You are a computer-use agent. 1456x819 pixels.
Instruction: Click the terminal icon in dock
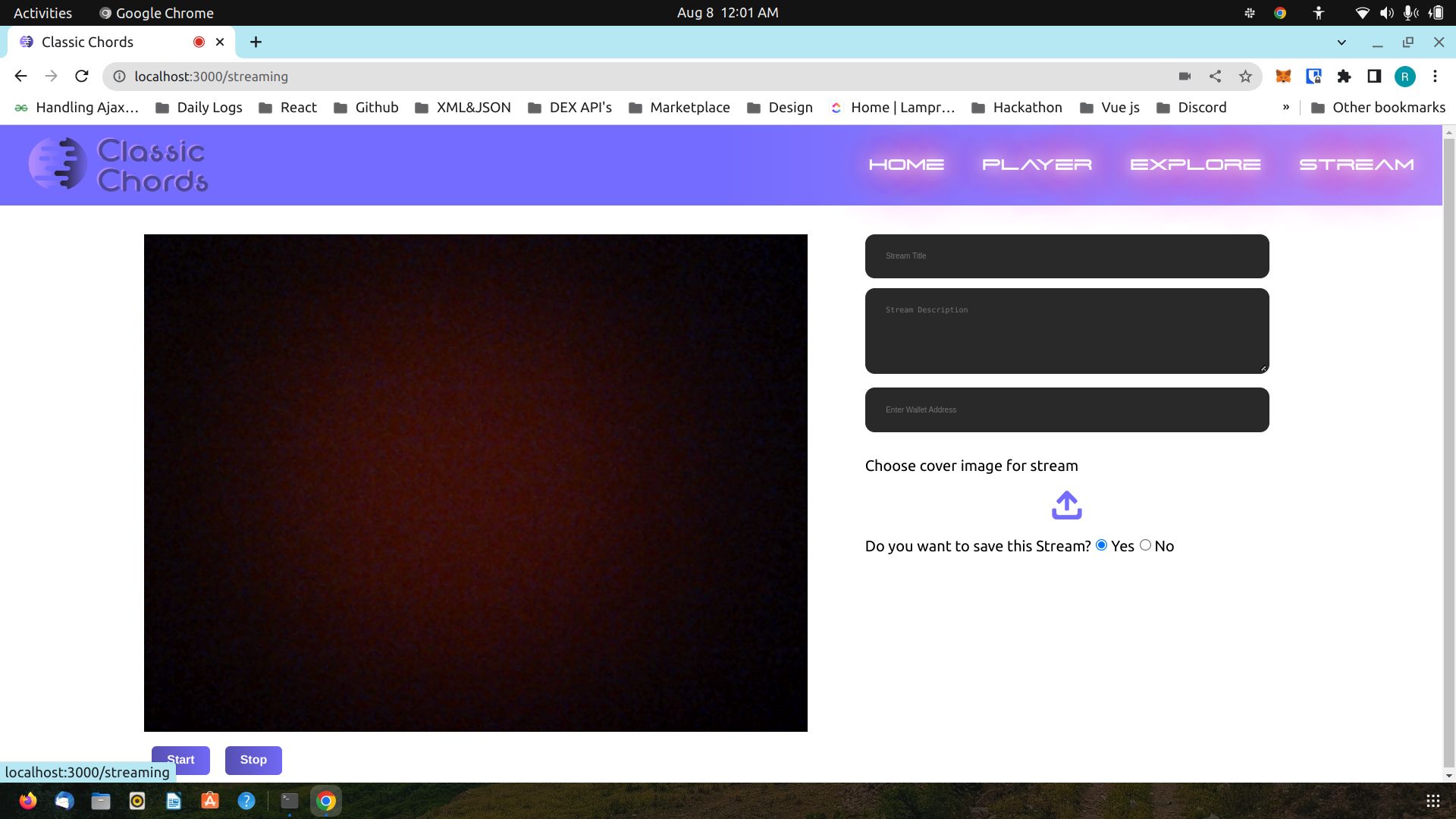(289, 800)
